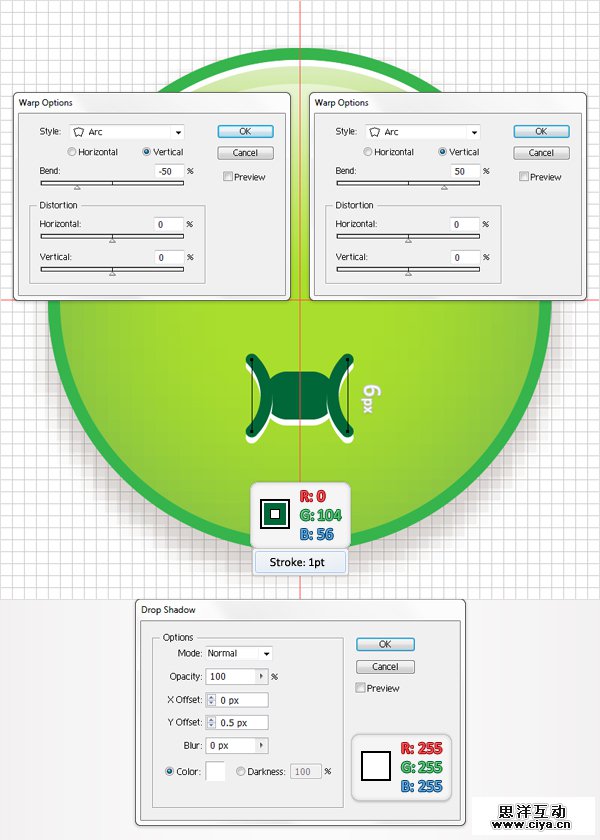Open Style dropdown in right Warp dialog
This screenshot has height=840, width=600.
point(474,132)
